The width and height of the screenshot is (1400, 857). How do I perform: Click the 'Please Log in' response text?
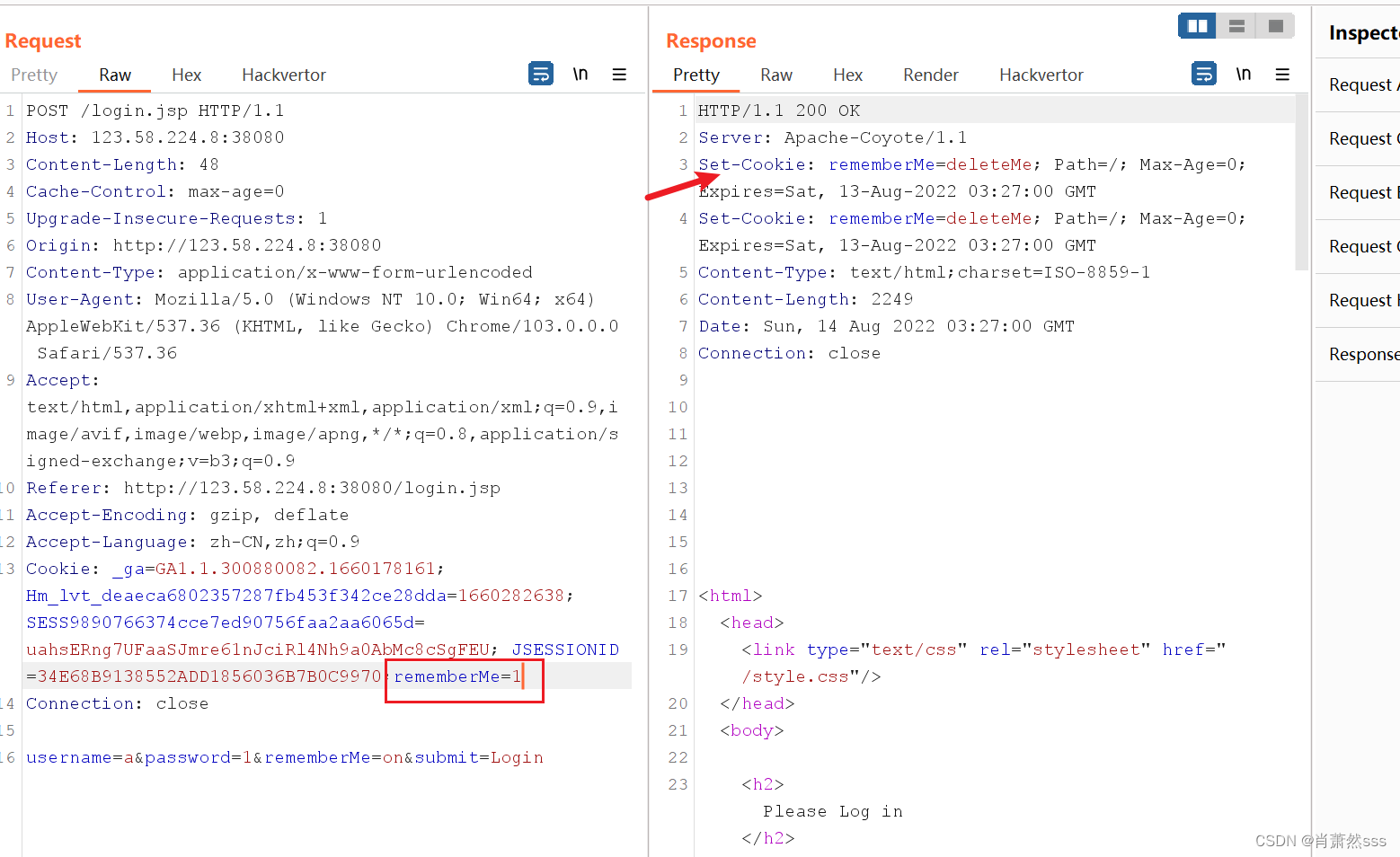click(833, 811)
